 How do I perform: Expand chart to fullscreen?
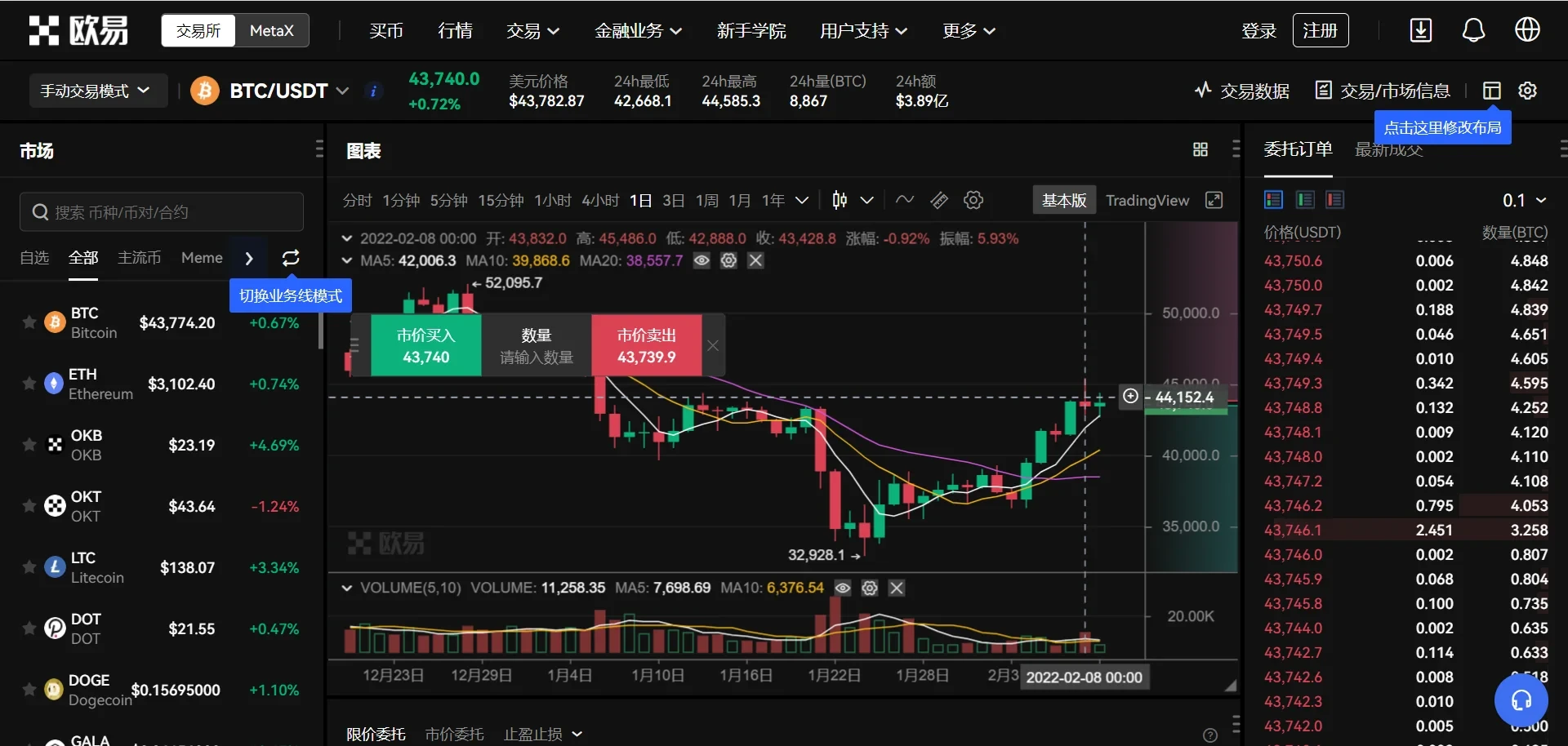click(x=1214, y=200)
